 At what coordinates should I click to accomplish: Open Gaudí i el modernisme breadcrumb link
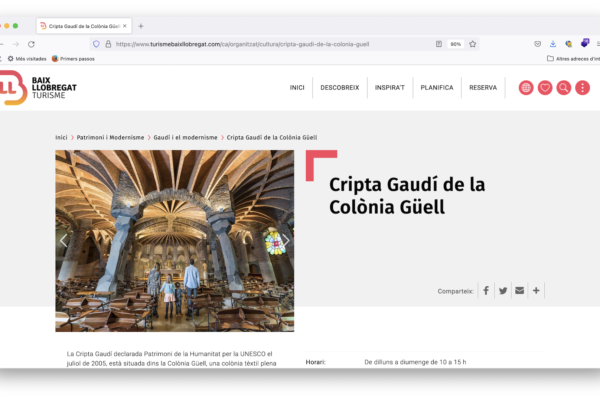pos(185,137)
